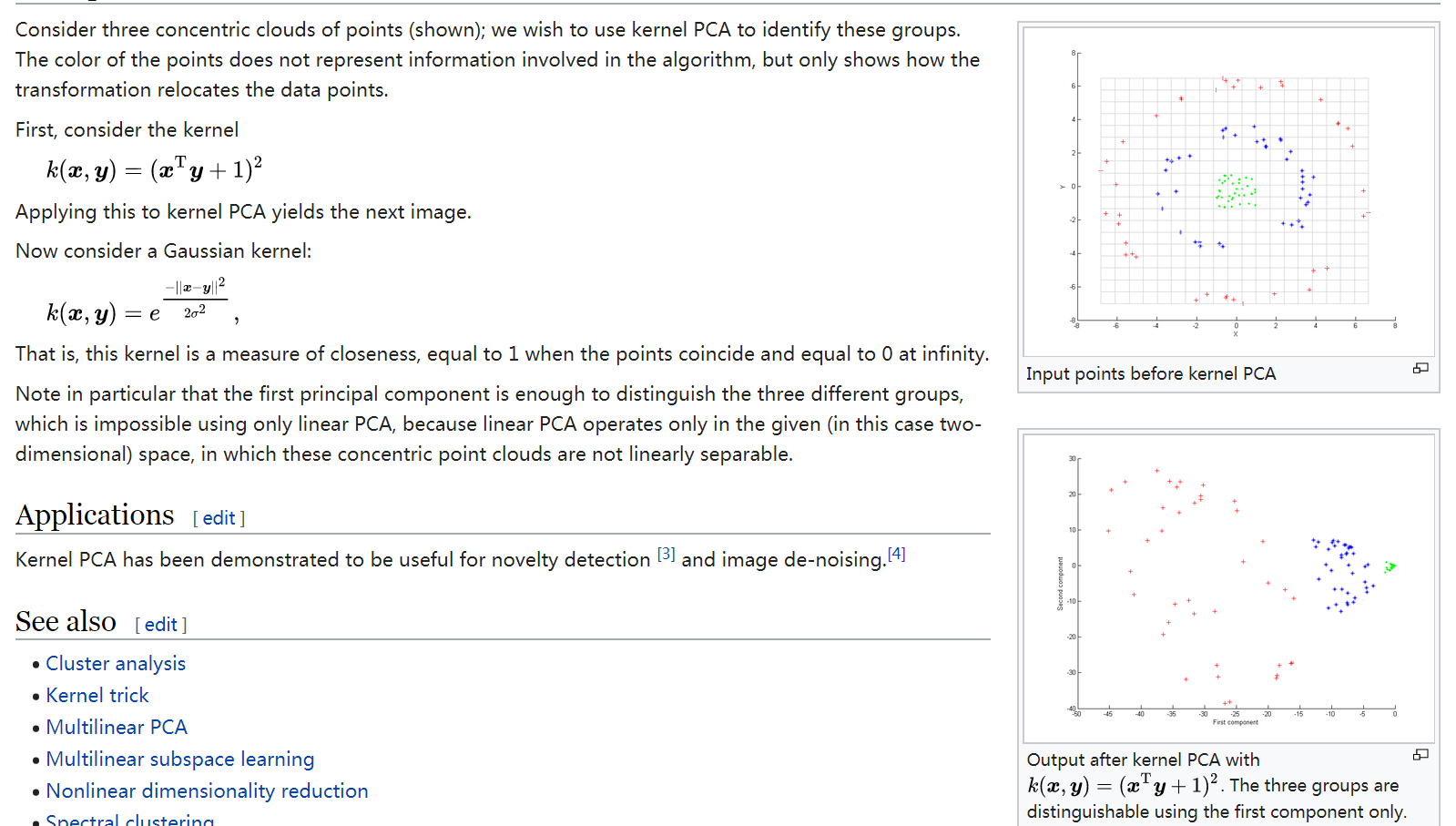Open citation 4 after image de-noising

pos(896,553)
